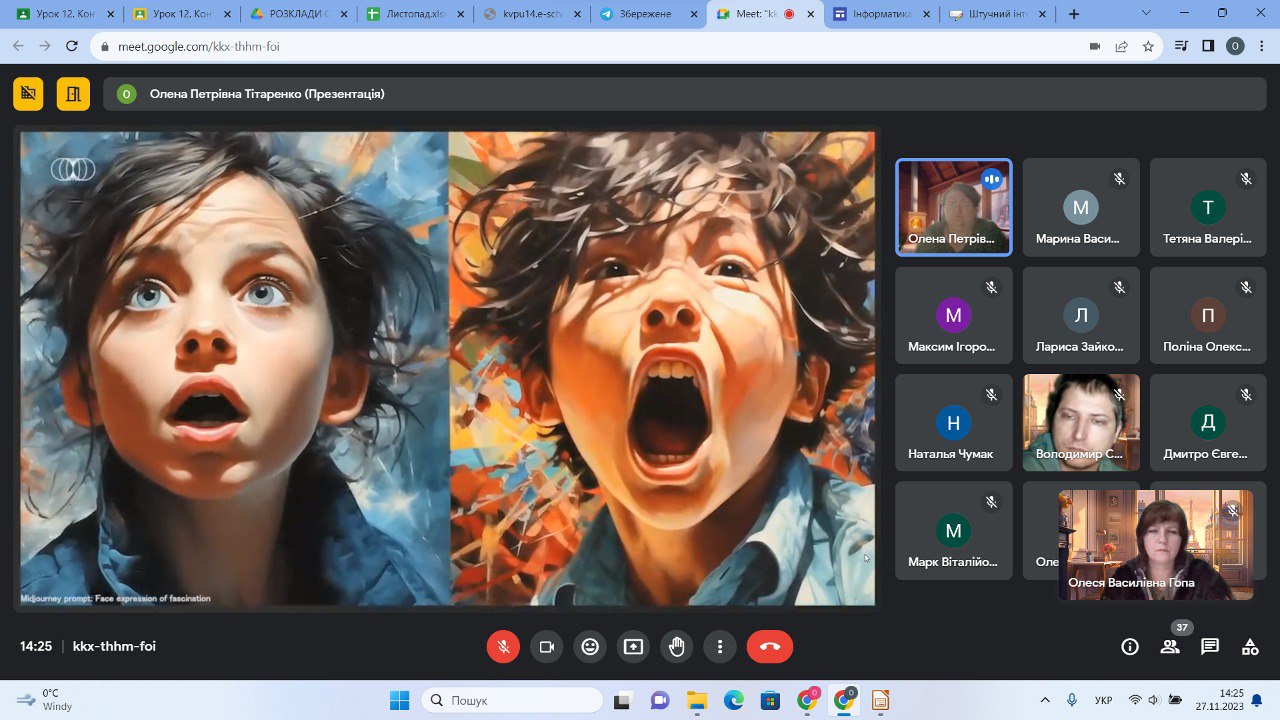This screenshot has height=720, width=1280.
Task: Open File Explorer from taskbar
Action: pos(696,700)
